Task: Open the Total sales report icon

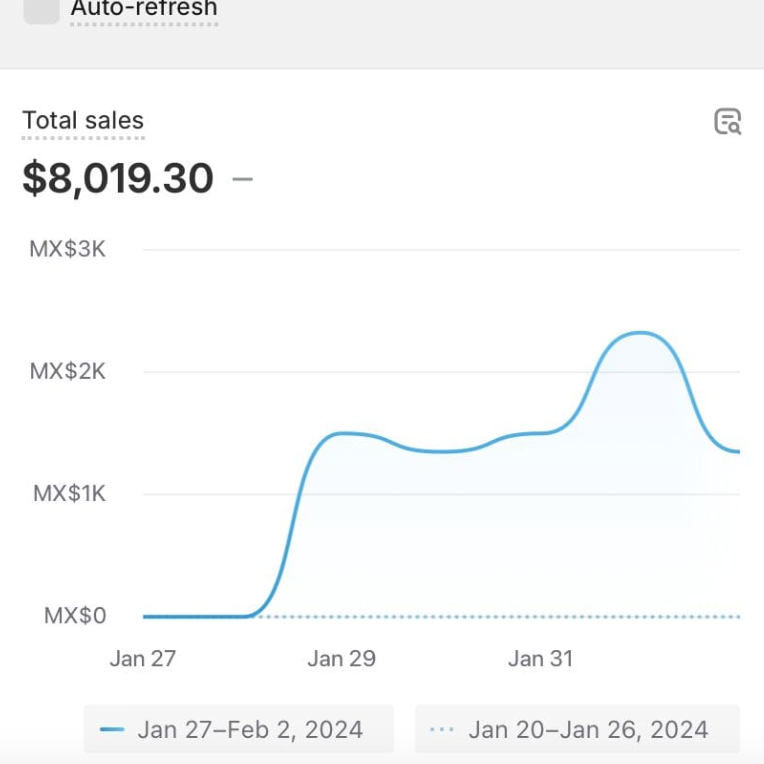Action: tap(727, 121)
